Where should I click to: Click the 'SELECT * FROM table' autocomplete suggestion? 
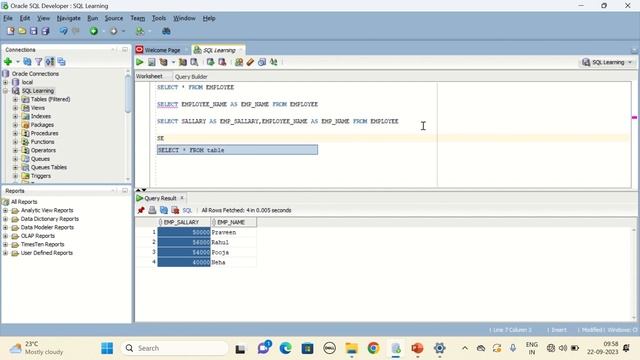pos(237,150)
